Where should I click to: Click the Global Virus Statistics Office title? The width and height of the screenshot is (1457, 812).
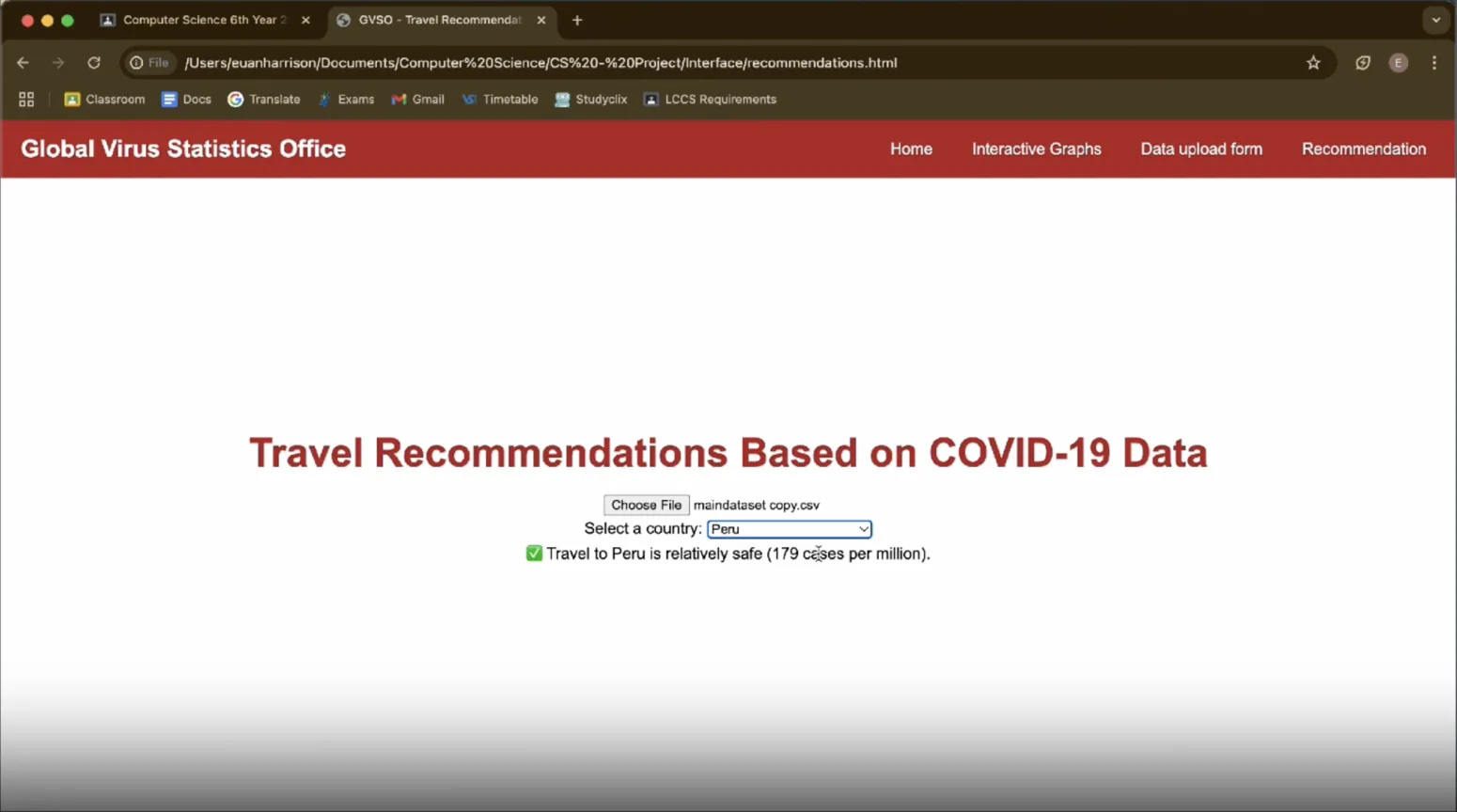tap(183, 149)
